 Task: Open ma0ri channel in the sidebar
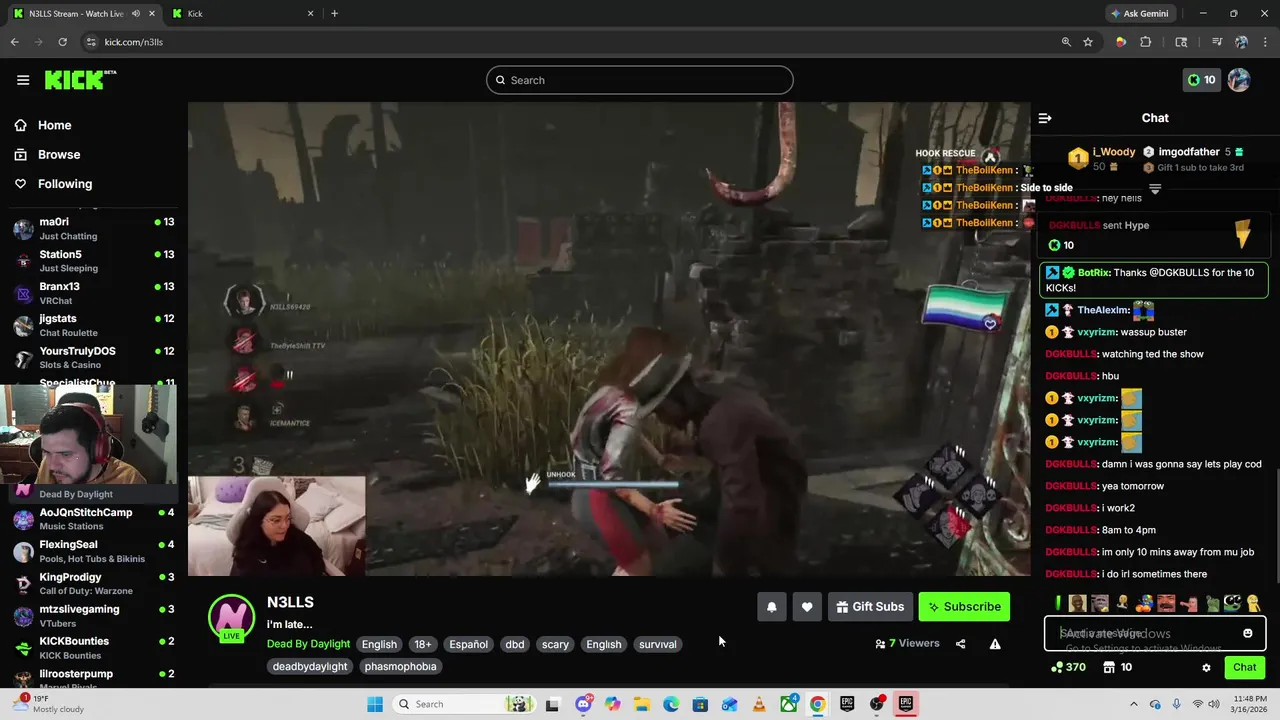93,228
